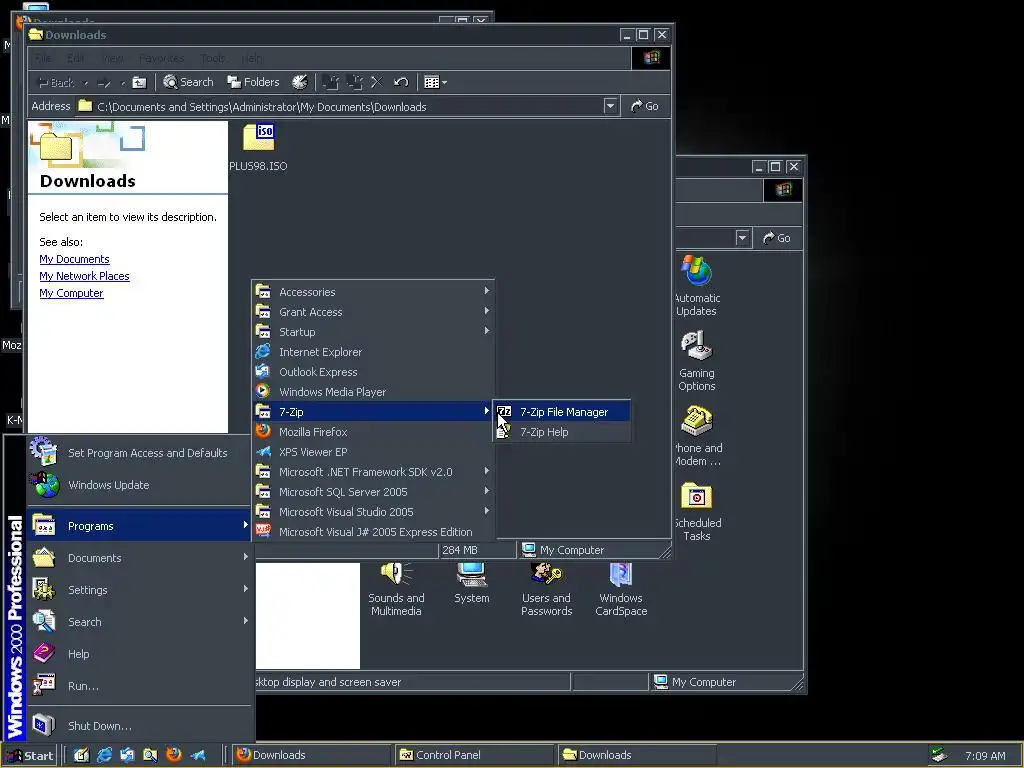The image size is (1024, 768).
Task: Follow the My Documents link
Action: [74, 259]
